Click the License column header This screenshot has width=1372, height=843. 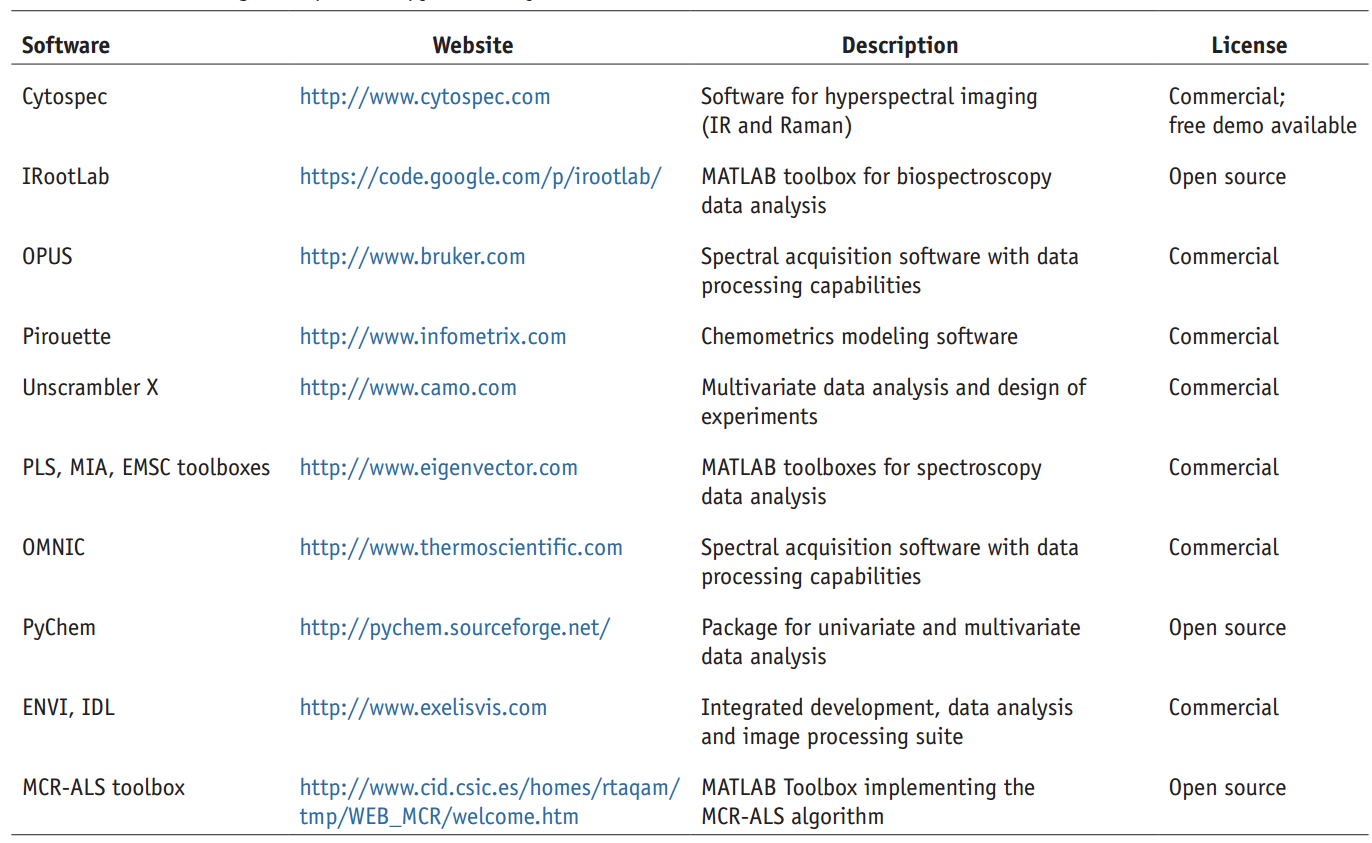(x=1248, y=45)
